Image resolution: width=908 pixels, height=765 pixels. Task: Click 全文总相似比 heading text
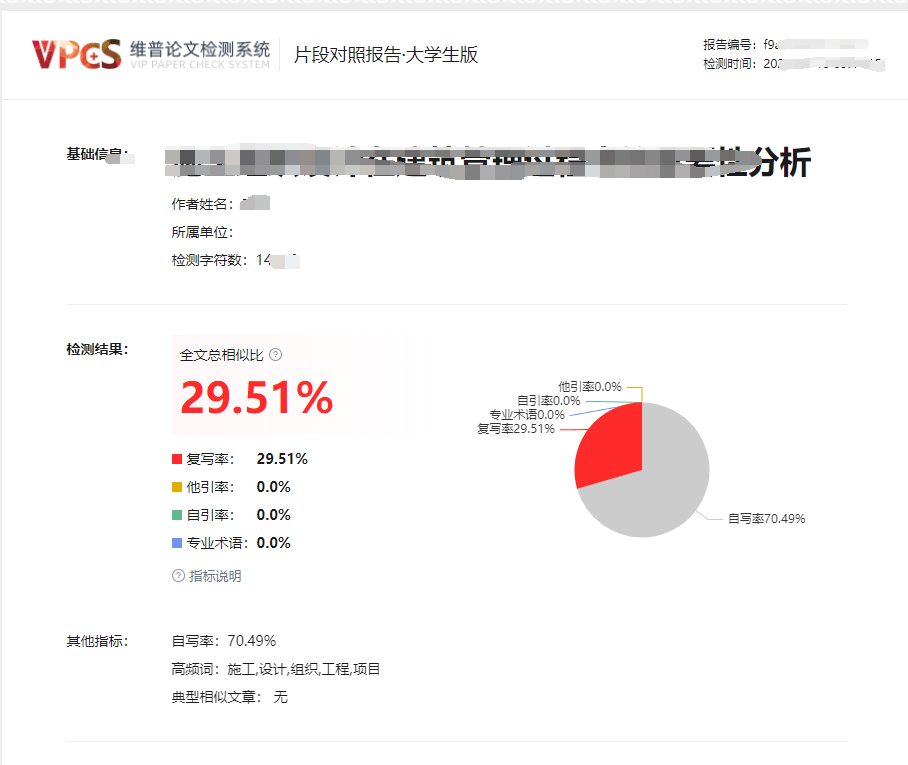[x=221, y=355]
